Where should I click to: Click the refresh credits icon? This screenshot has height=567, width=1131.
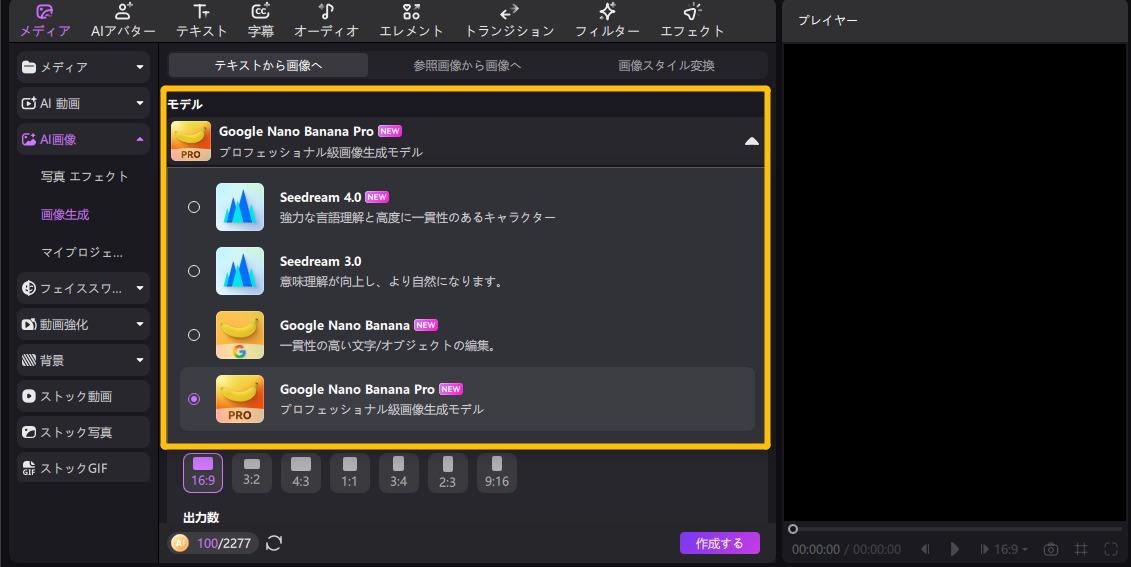[x=273, y=543]
